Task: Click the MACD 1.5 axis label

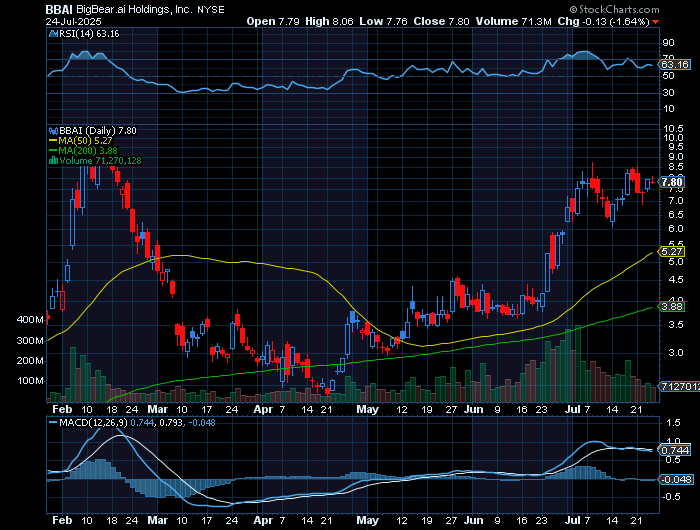Action: 674,422
